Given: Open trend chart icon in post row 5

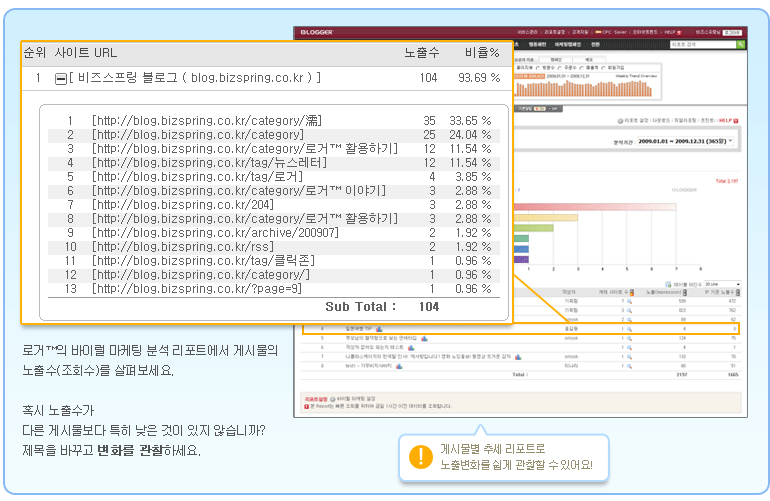Looking at the screenshot, I should [424, 338].
